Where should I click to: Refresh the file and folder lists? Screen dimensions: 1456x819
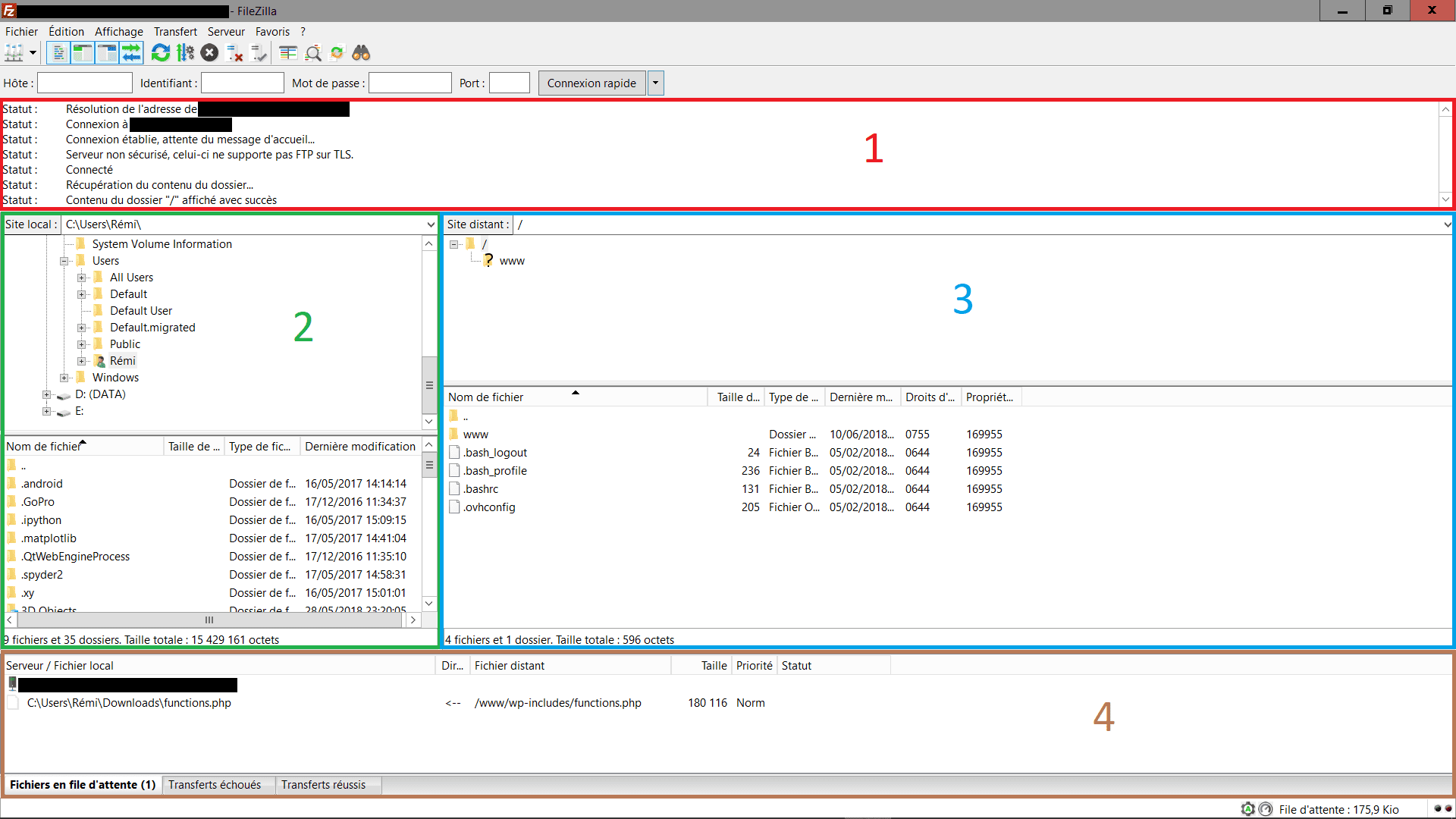(x=161, y=53)
